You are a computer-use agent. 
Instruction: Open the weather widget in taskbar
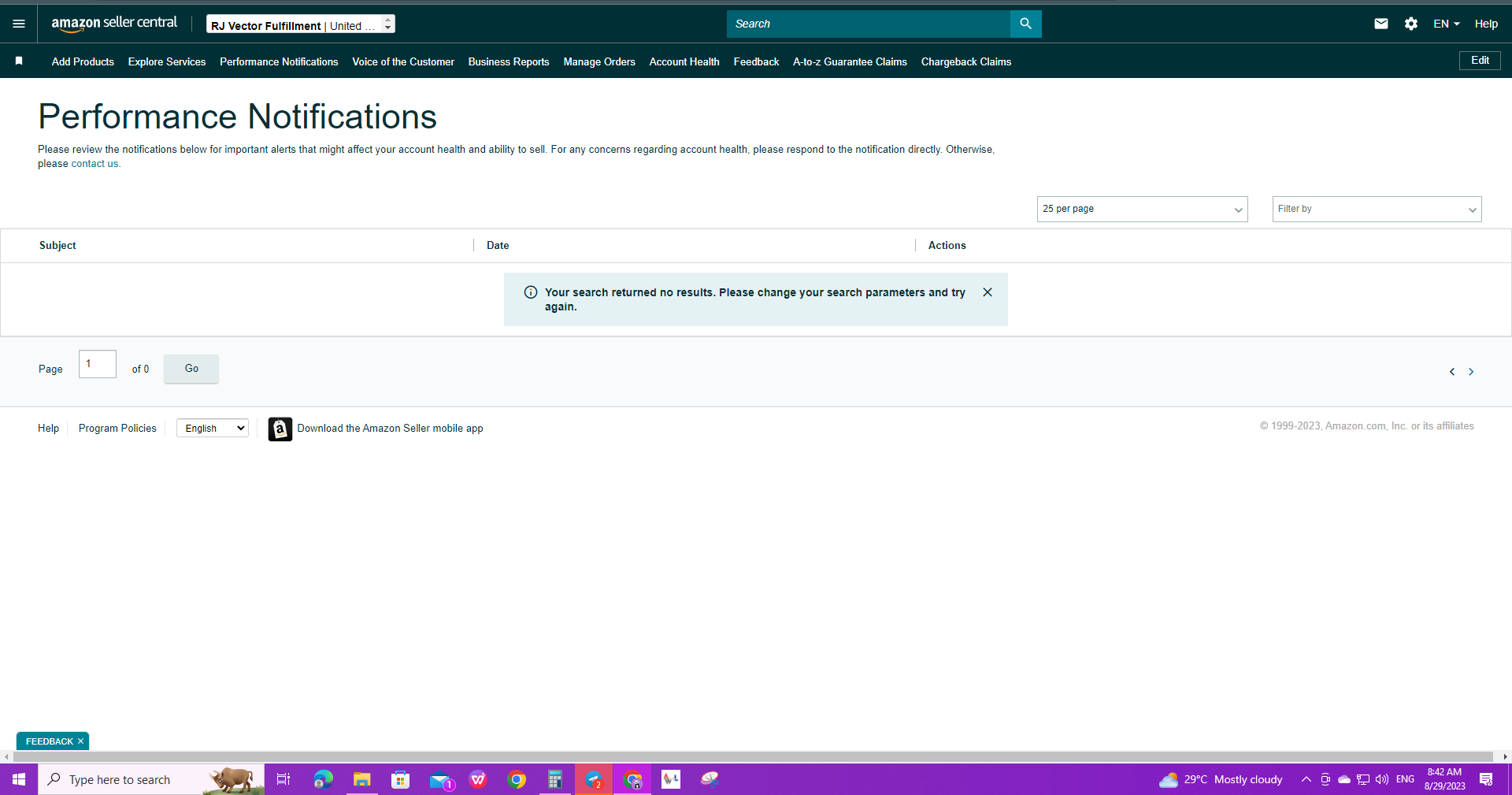click(x=1221, y=779)
